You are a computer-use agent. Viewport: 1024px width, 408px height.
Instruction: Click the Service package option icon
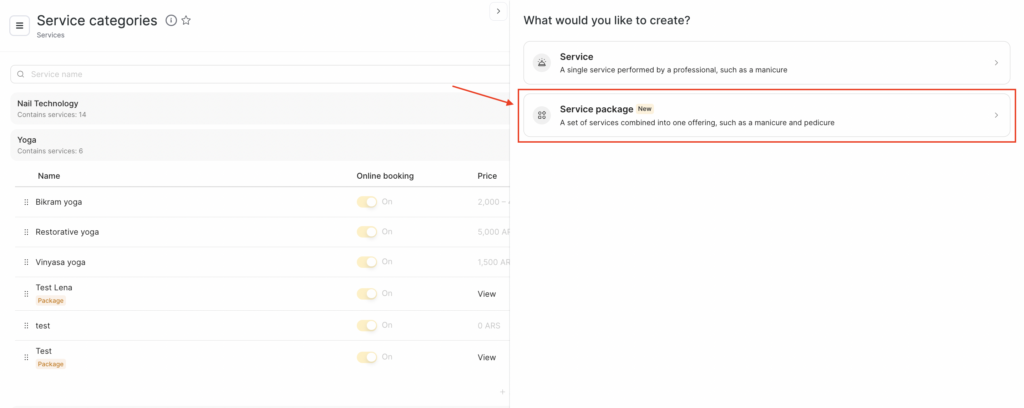point(542,115)
